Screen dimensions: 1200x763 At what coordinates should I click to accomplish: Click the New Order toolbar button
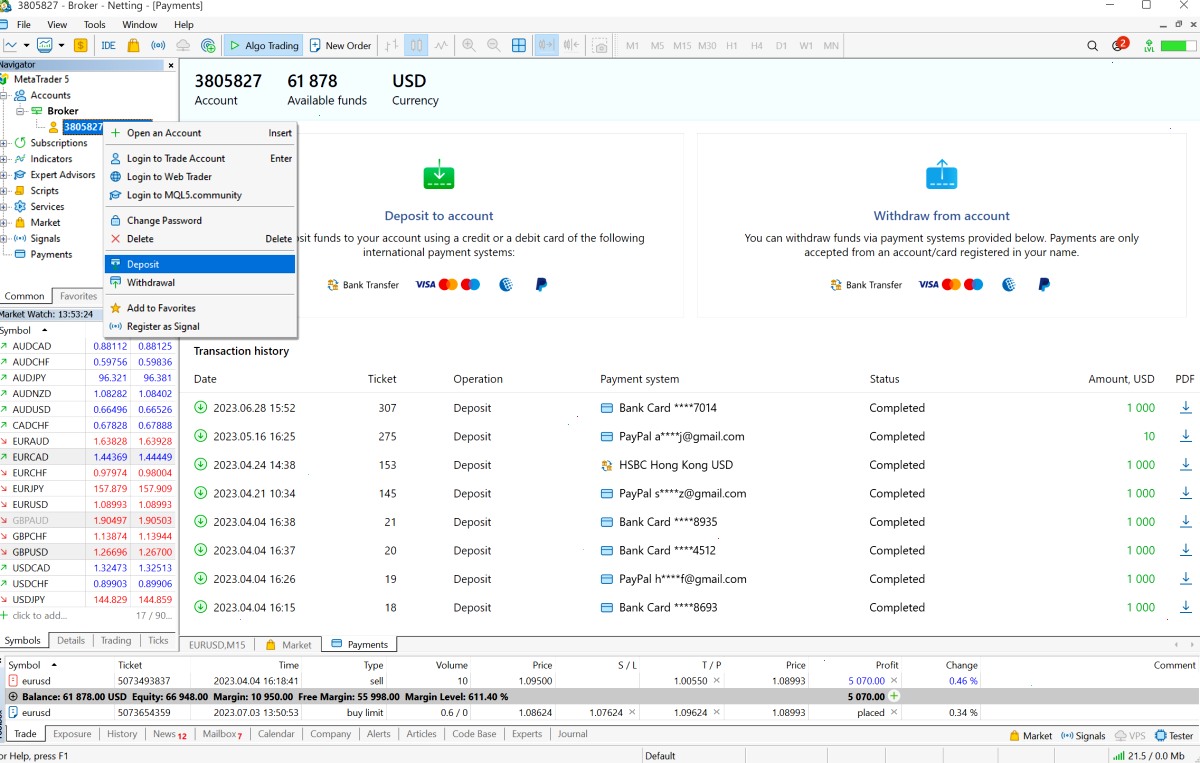340,45
